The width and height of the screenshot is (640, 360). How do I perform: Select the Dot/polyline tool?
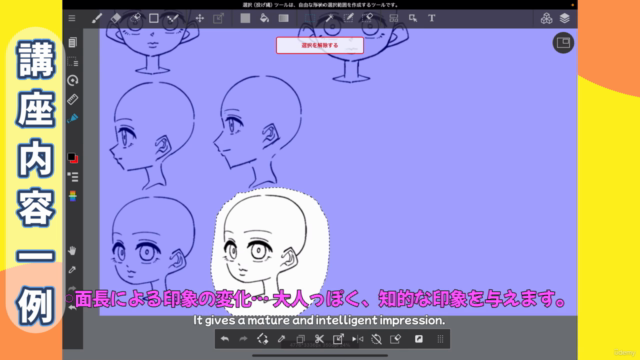click(x=173, y=18)
